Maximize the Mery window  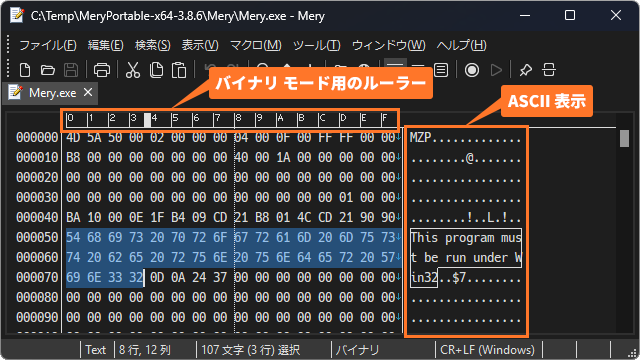click(570, 16)
